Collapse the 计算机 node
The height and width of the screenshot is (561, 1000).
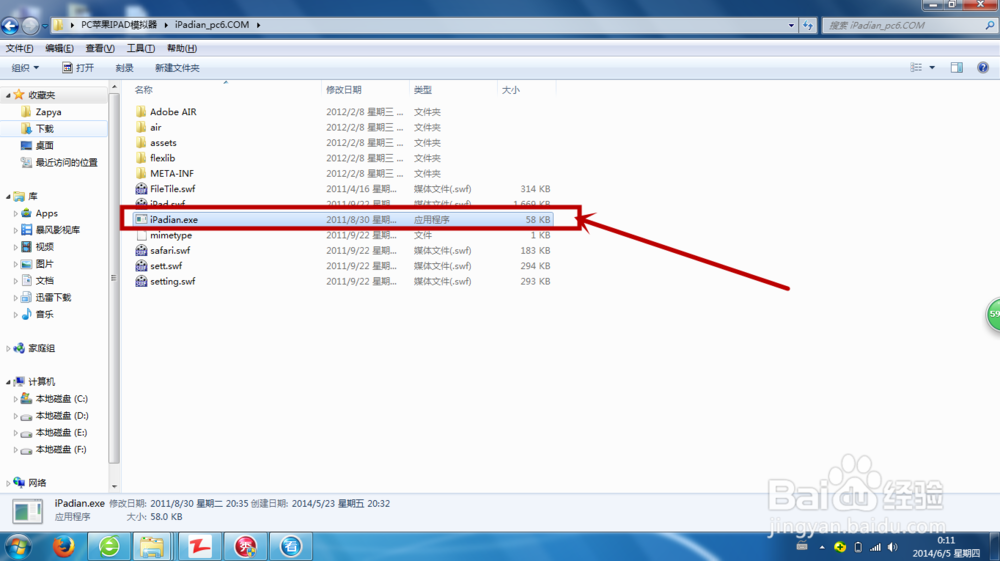tap(8, 382)
